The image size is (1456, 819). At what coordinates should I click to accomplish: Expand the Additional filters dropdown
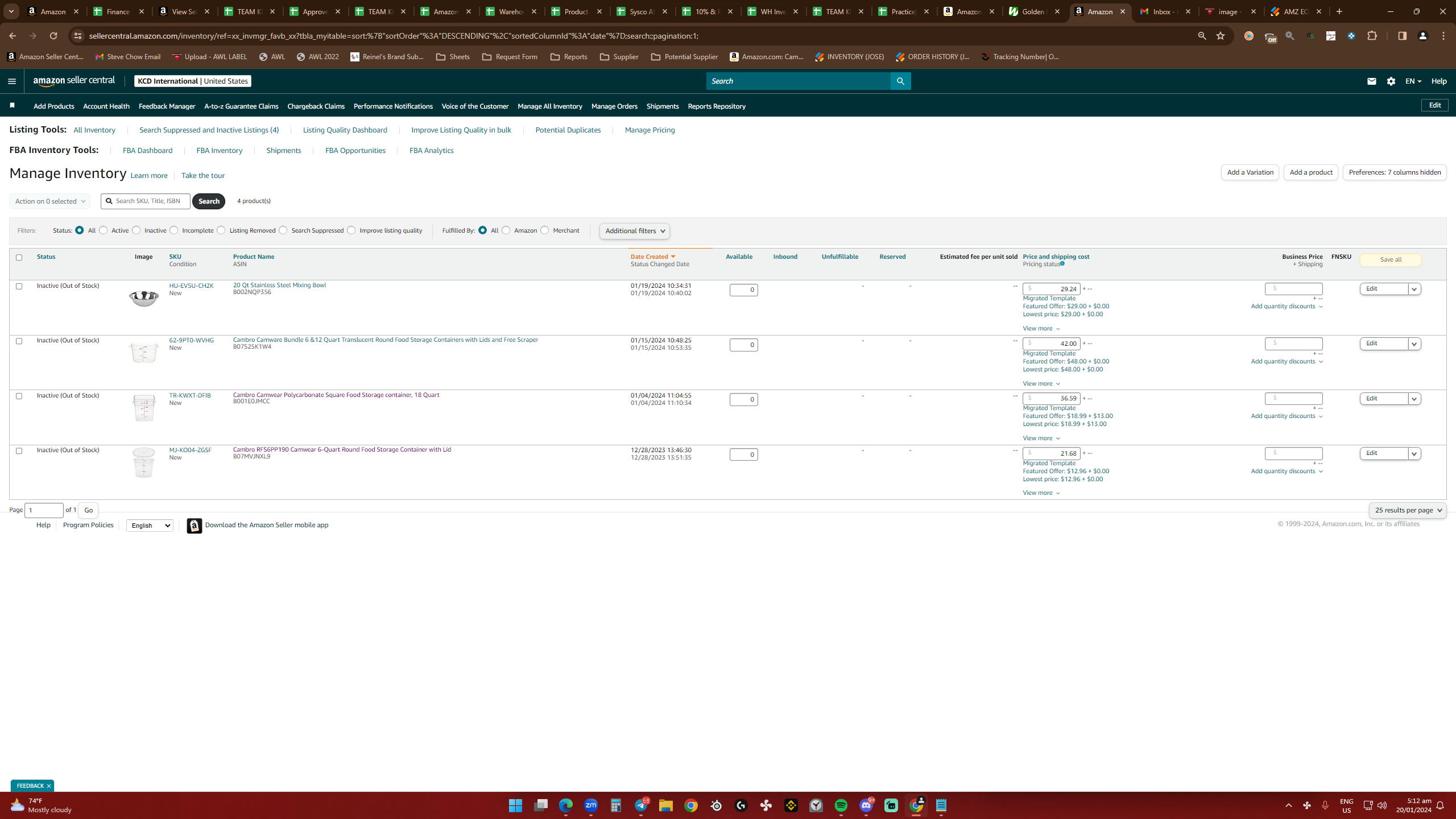(635, 231)
